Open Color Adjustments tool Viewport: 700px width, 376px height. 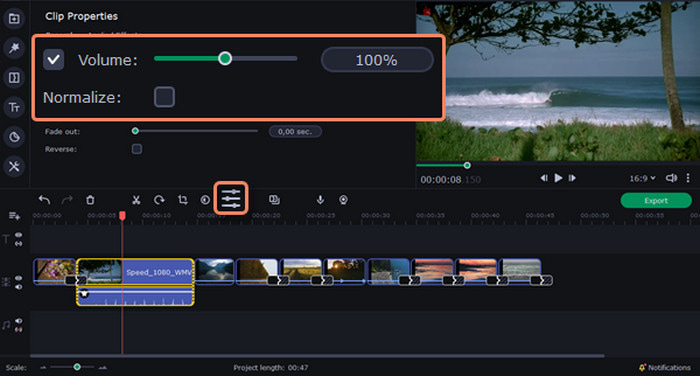(x=205, y=200)
